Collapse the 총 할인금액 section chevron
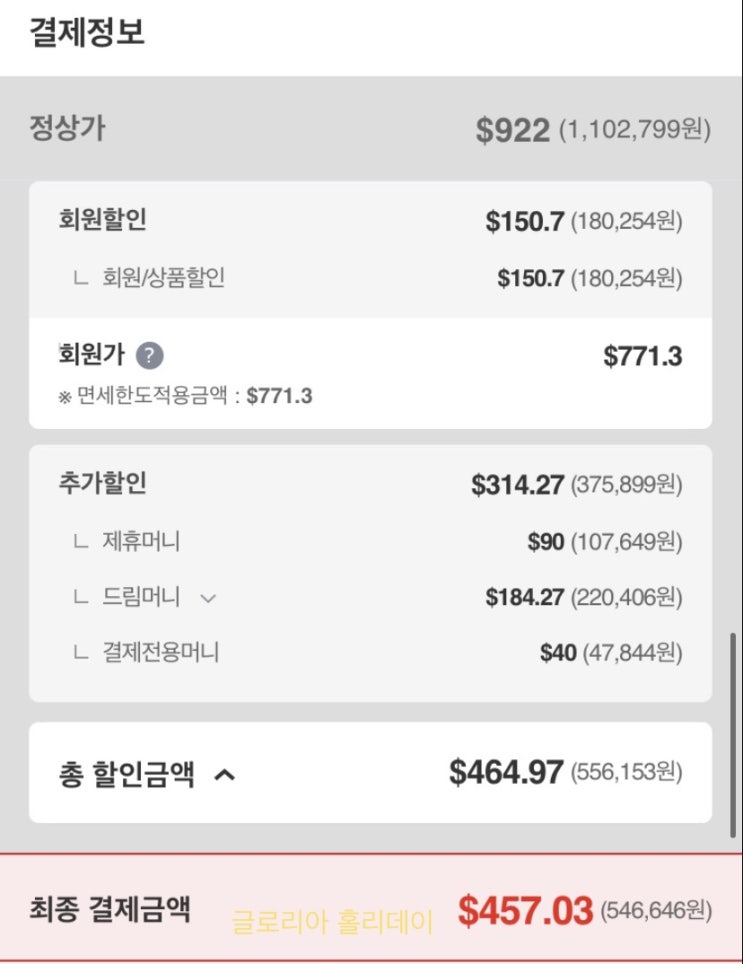Image resolution: width=743 pixels, height=964 pixels. [225, 773]
